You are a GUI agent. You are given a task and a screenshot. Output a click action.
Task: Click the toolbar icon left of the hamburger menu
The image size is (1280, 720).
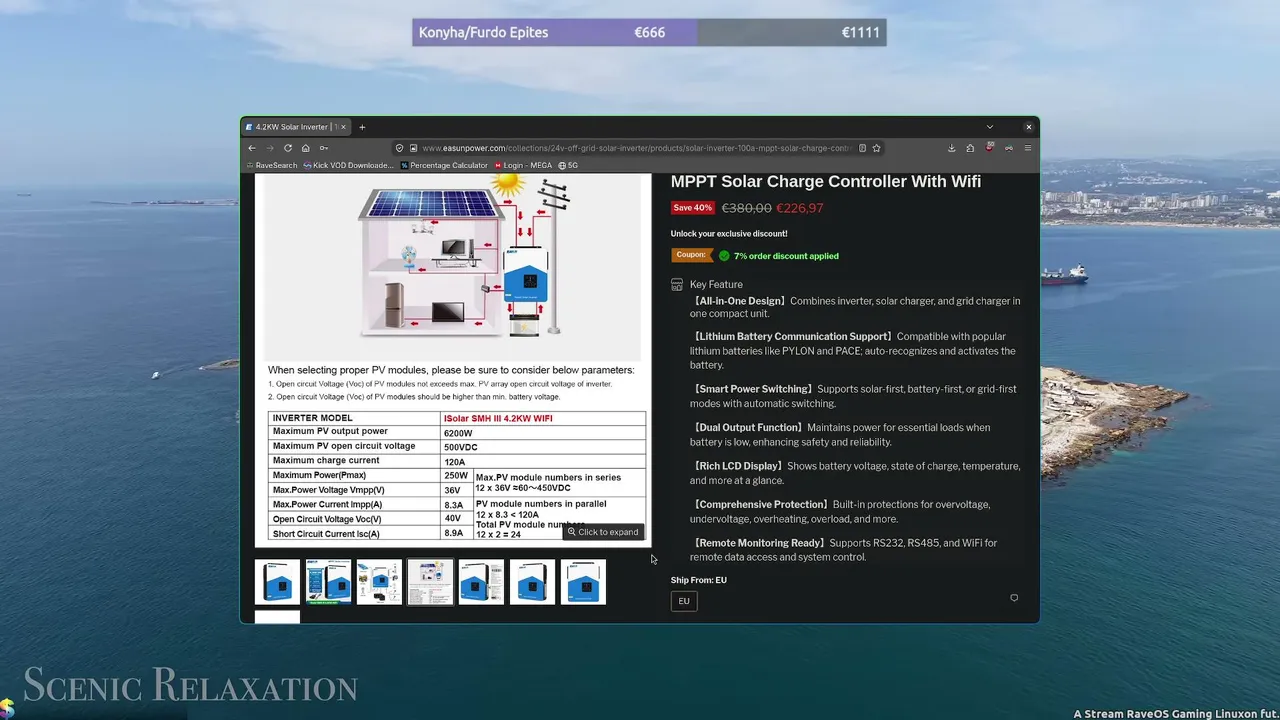tap(1009, 148)
